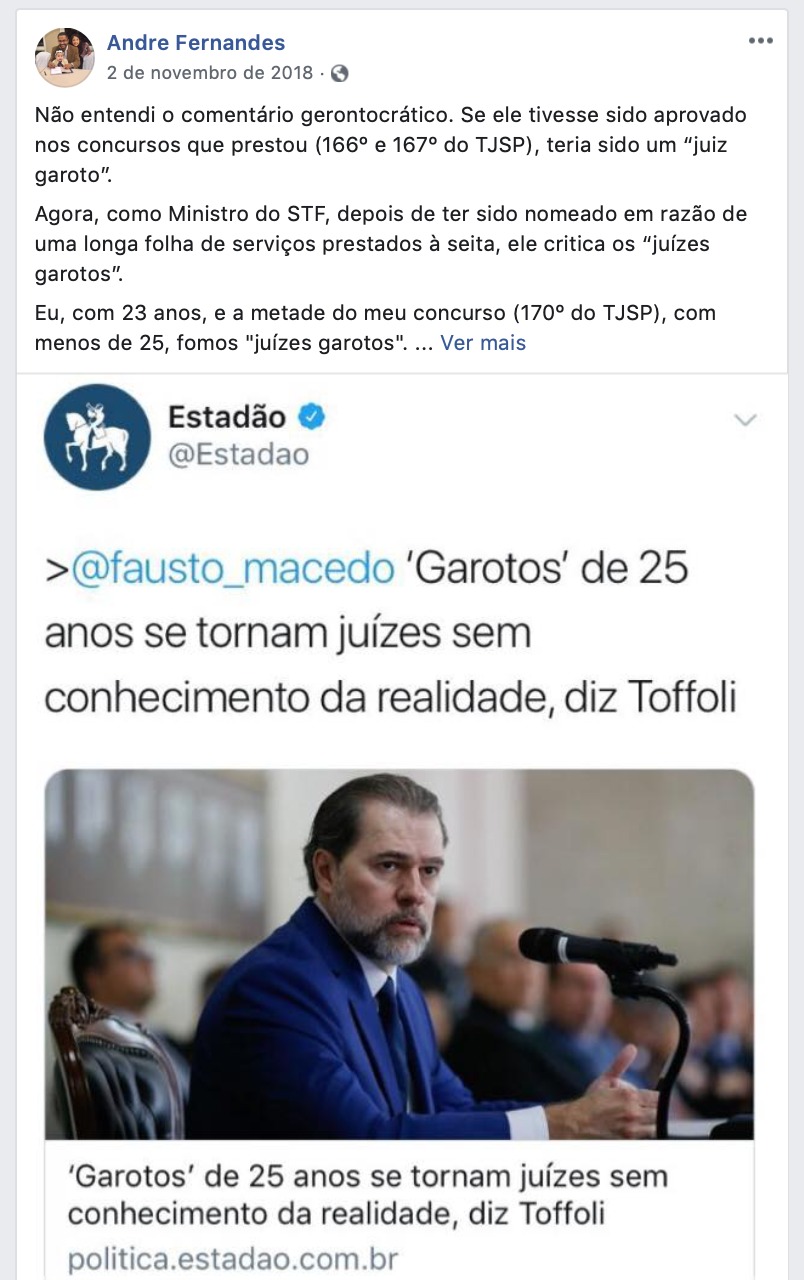Open the Toffoli photo in the tweet
This screenshot has height=1280, width=804.
point(399,954)
